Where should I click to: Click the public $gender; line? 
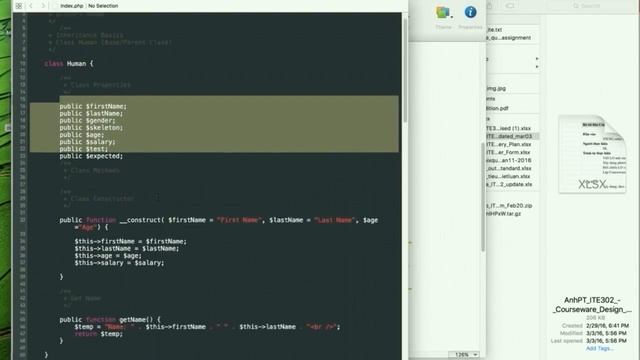pos(87,120)
